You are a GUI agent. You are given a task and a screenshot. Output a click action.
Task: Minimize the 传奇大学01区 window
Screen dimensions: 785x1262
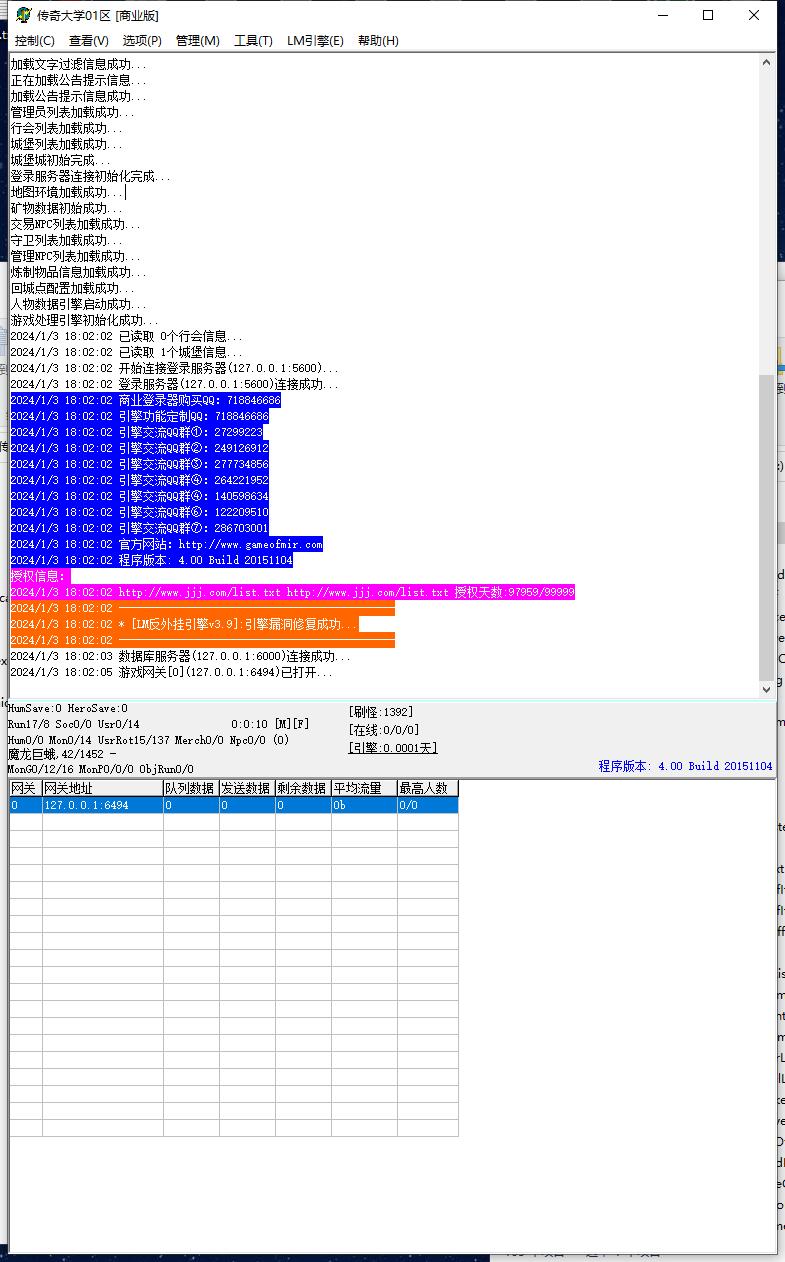[x=662, y=15]
